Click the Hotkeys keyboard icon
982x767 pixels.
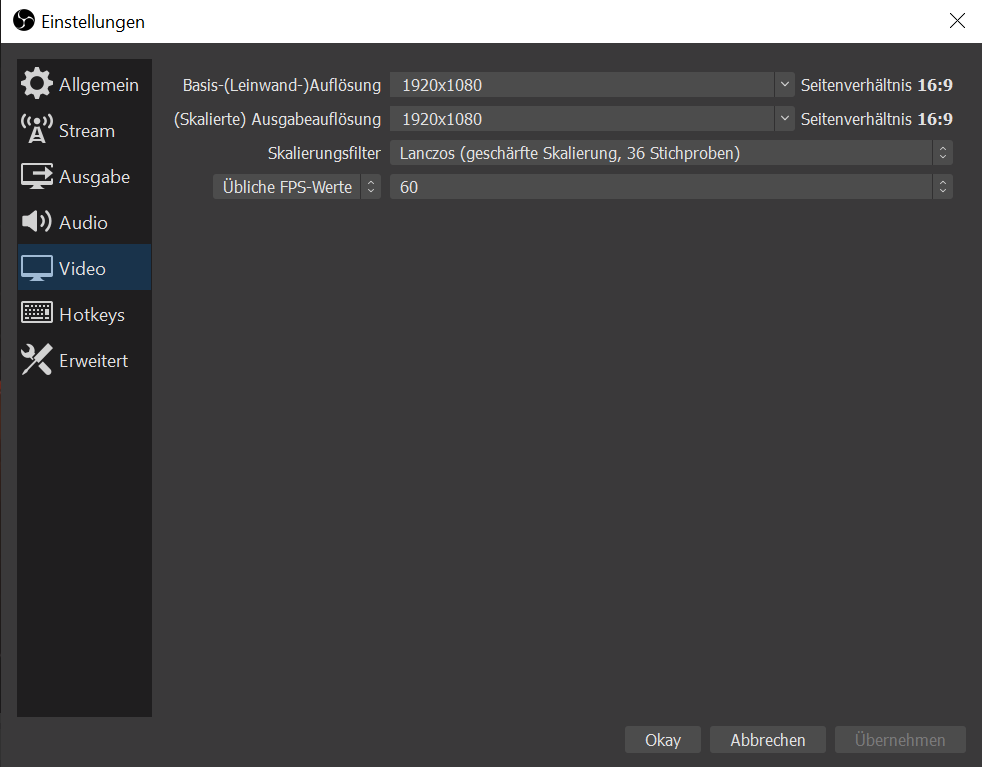coord(36,313)
